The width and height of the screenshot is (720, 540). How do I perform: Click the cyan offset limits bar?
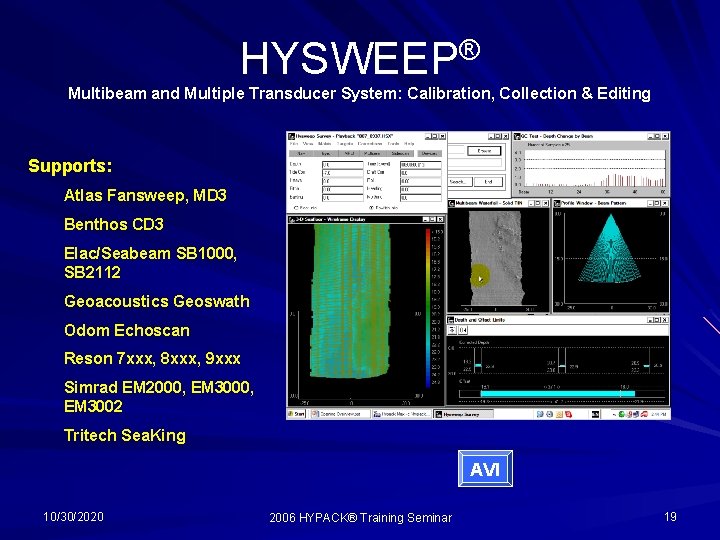[557, 394]
